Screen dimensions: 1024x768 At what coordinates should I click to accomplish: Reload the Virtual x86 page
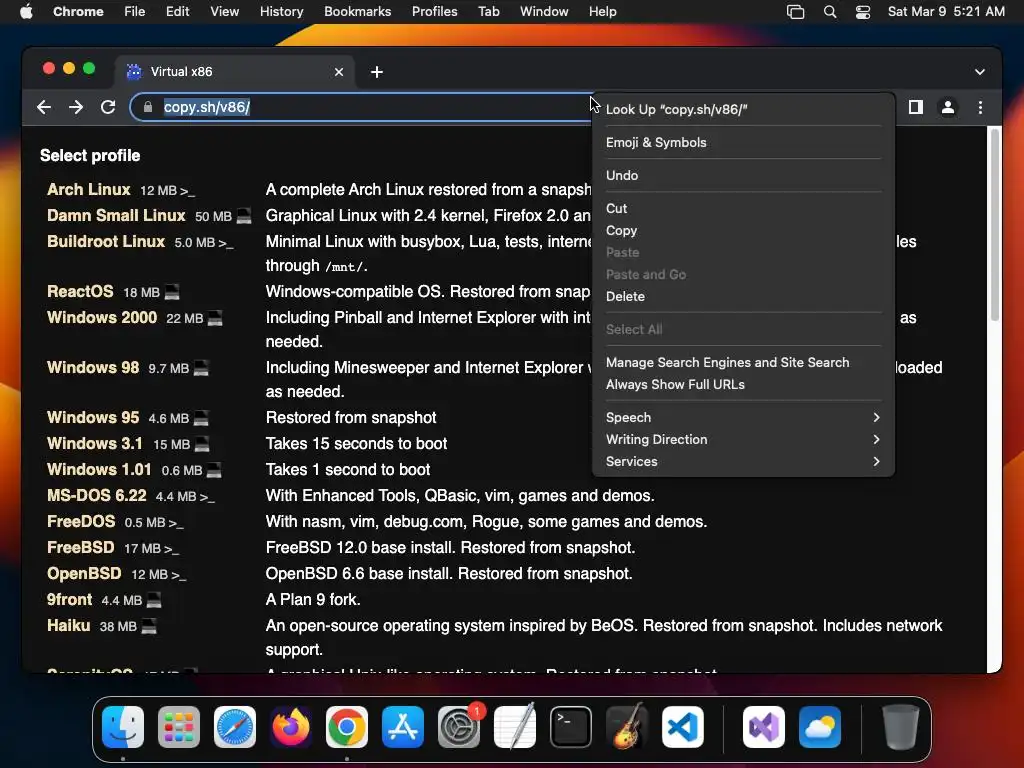108,107
